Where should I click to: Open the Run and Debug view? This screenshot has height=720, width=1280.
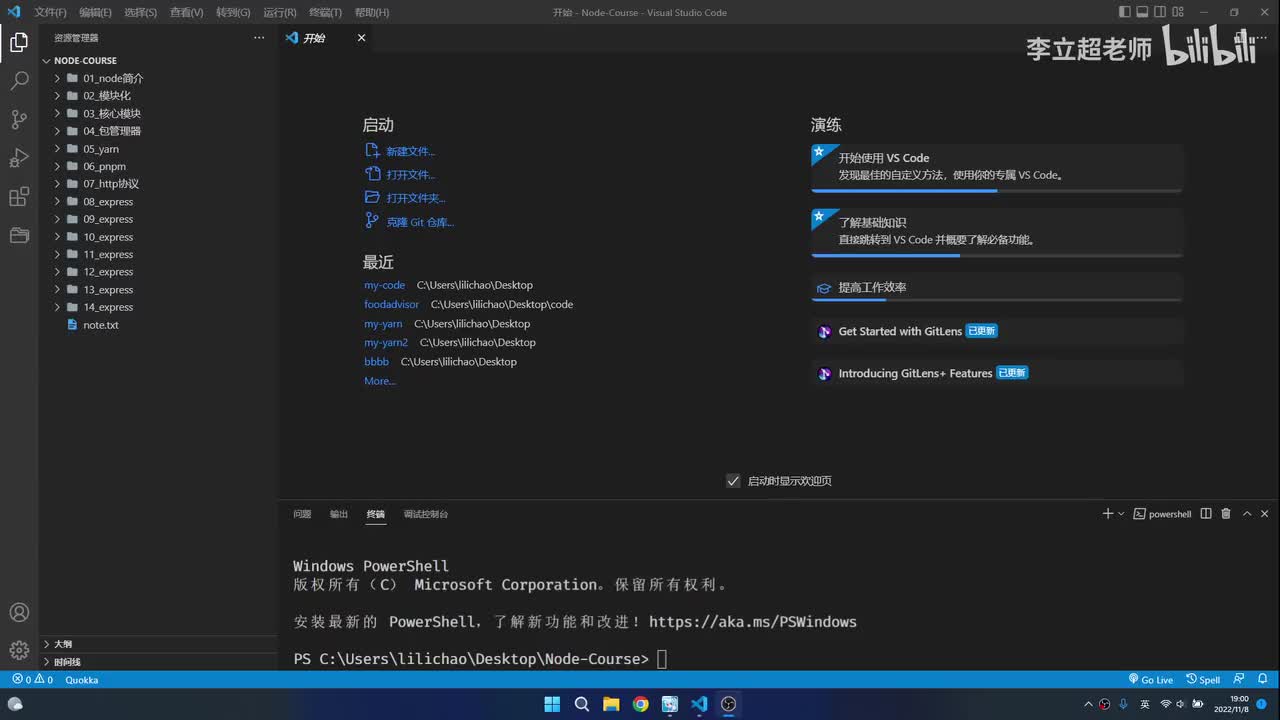(19, 158)
